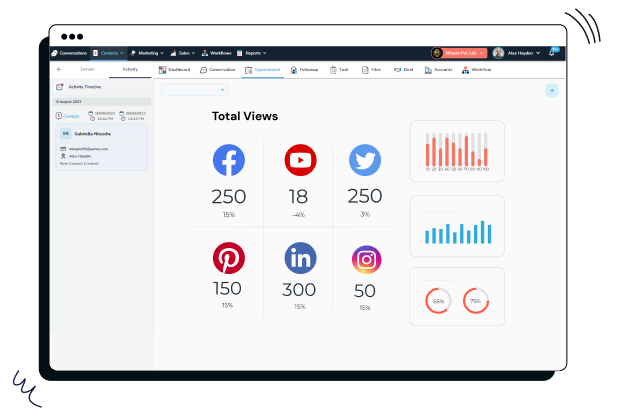Click the Alex Haydon profile avatar

499,53
